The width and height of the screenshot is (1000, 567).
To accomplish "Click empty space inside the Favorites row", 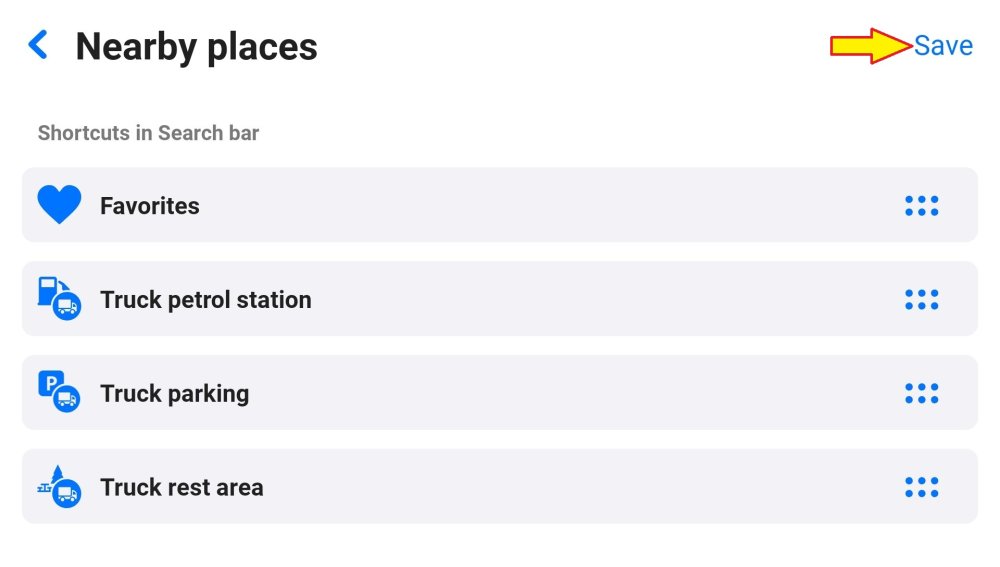I will click(550, 206).
